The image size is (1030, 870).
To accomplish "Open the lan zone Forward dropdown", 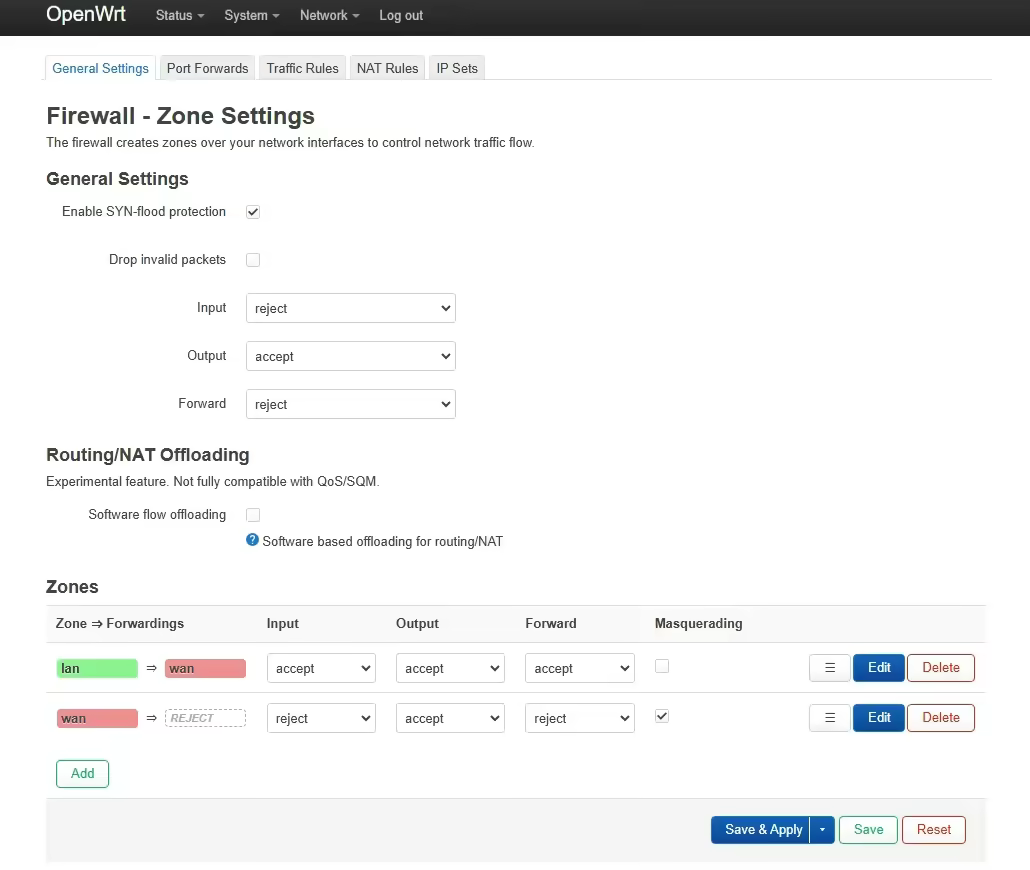I will point(579,668).
